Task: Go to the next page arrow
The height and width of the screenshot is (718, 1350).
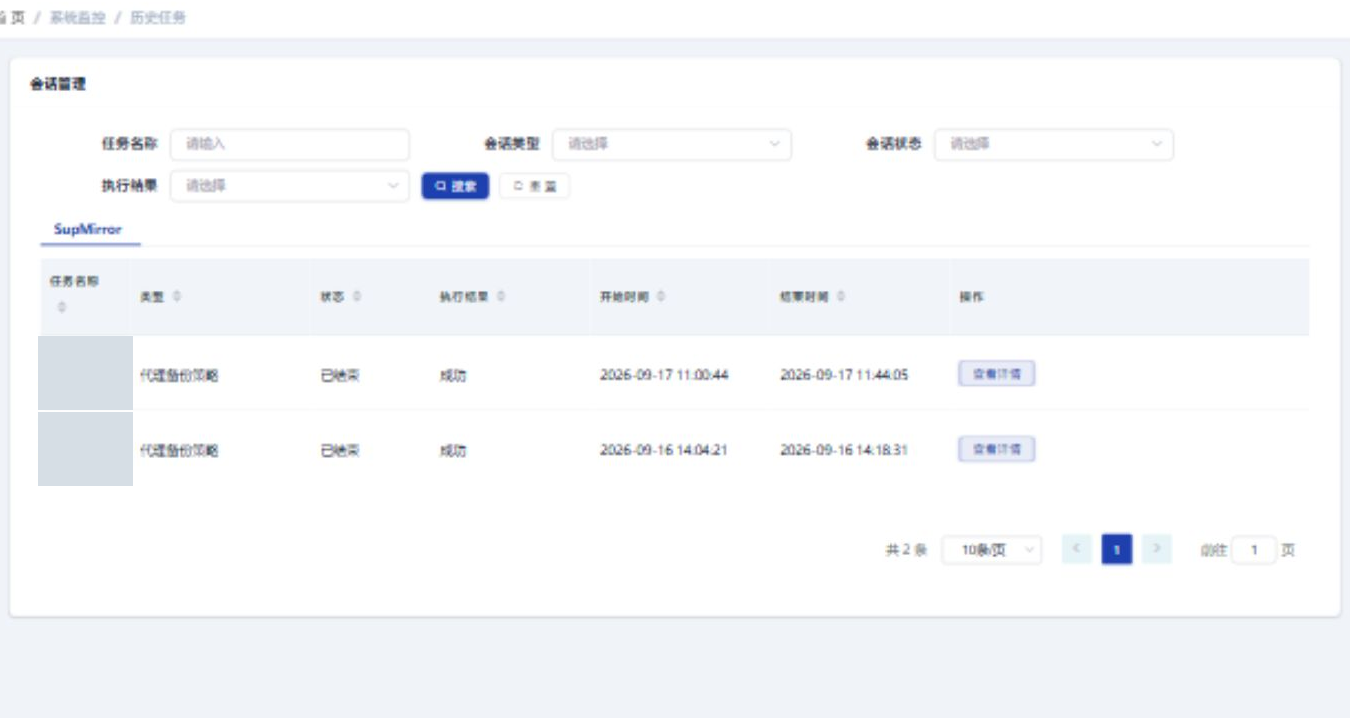Action: (1156, 549)
